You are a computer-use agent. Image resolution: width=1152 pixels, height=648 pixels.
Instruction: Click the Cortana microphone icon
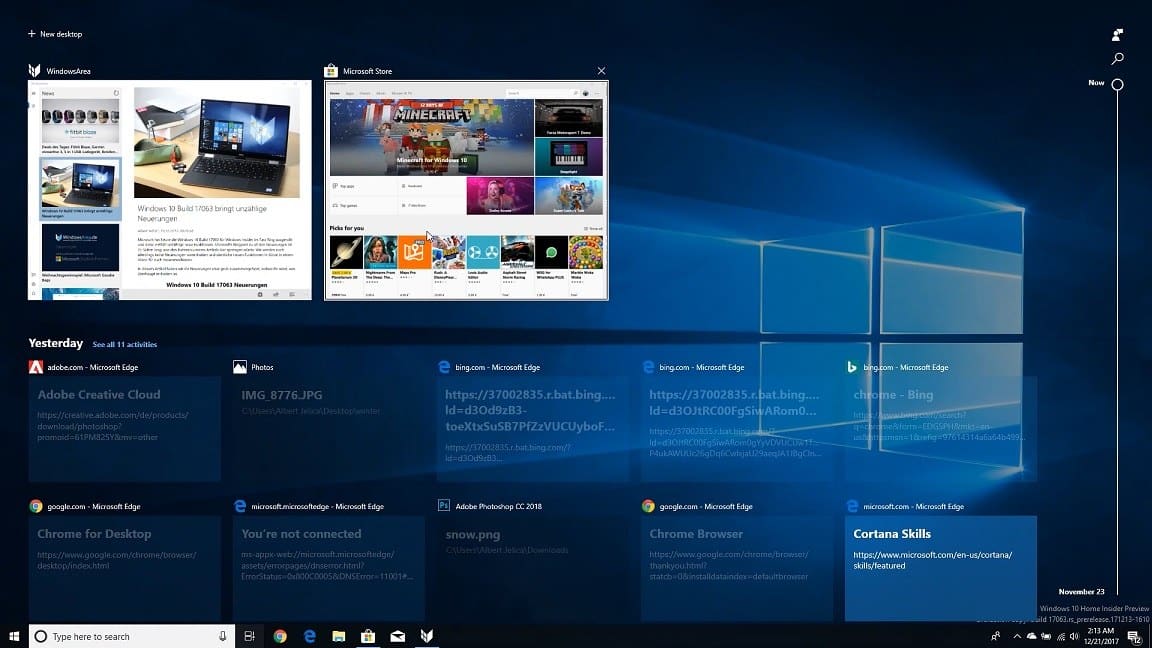[x=222, y=636]
